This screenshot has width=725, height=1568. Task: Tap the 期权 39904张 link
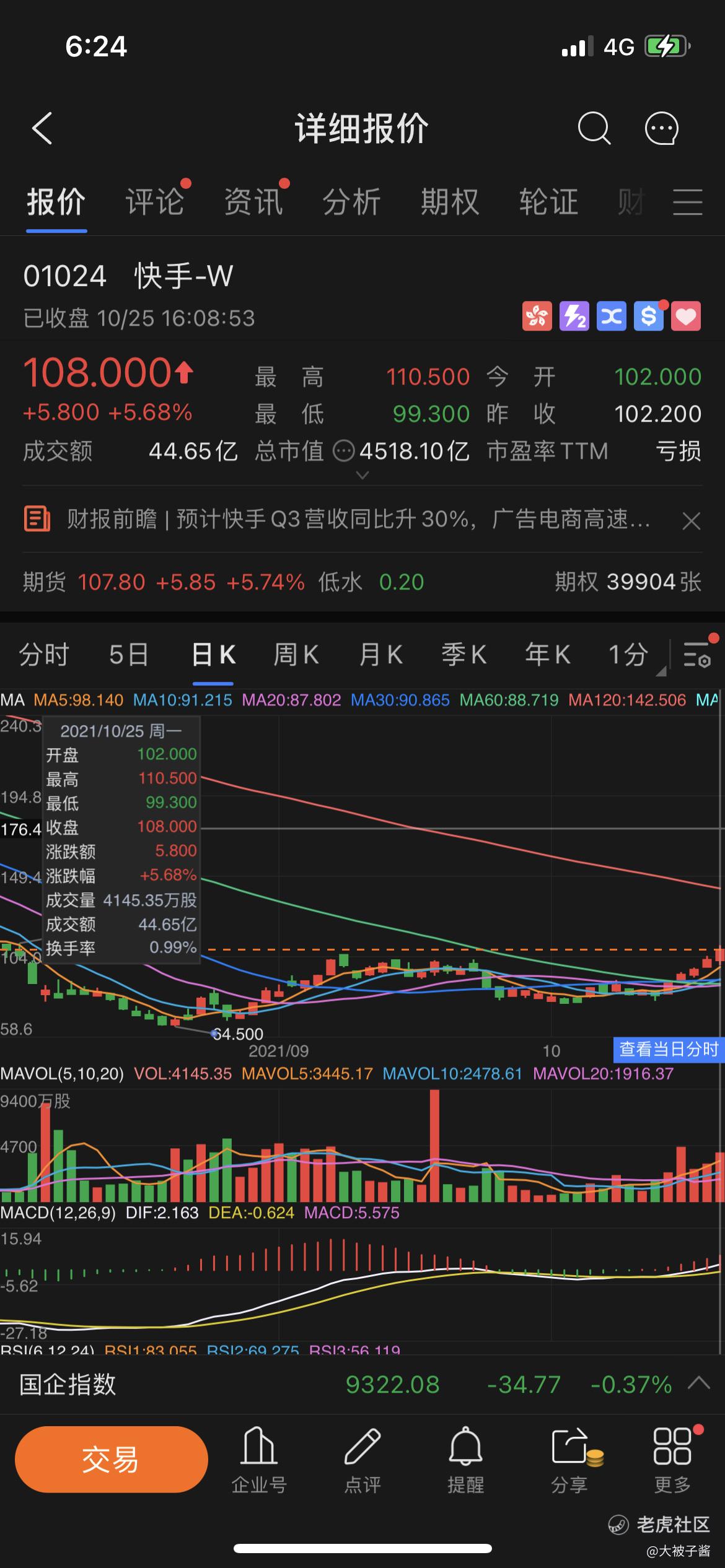point(628,582)
